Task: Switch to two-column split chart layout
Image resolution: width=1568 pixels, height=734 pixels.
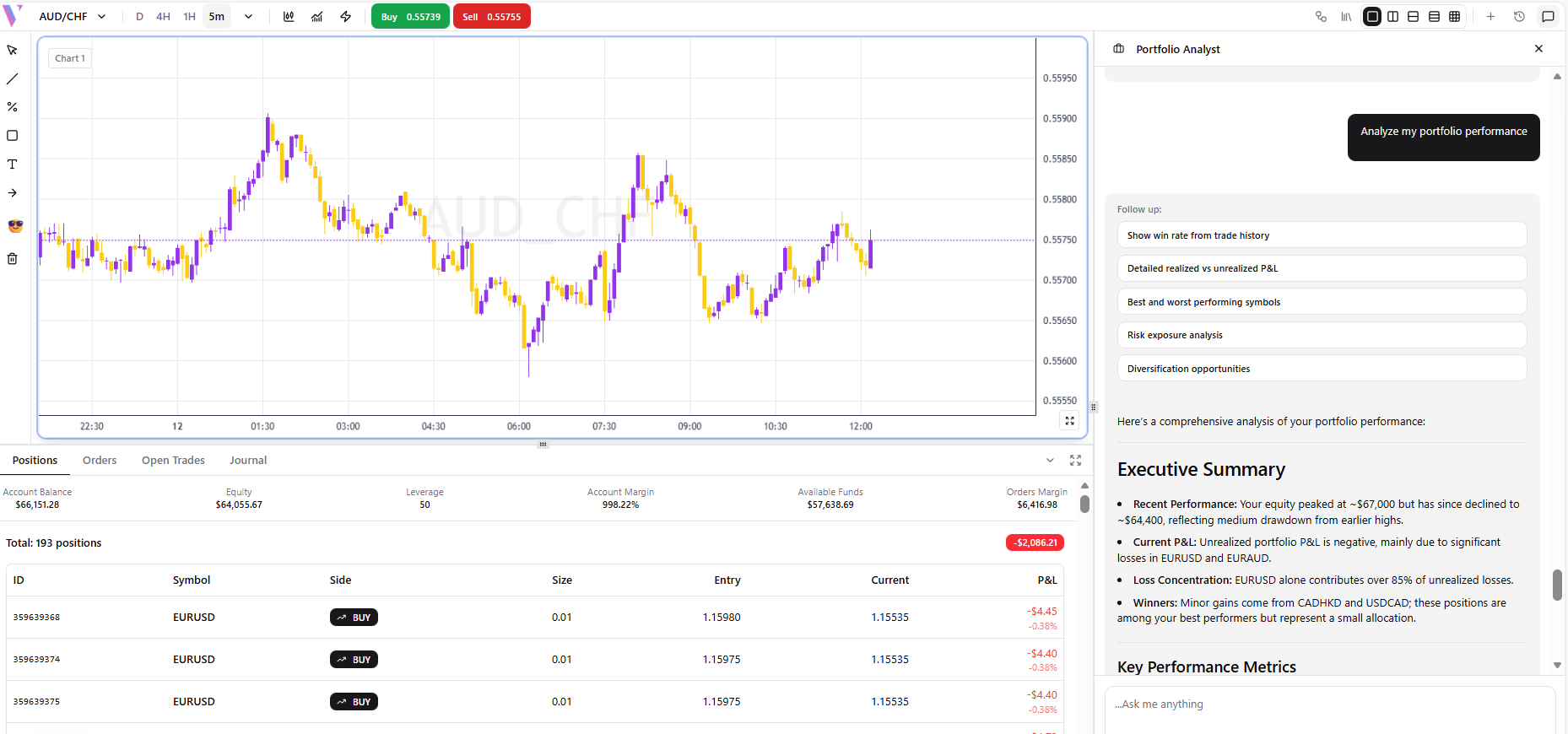Action: pos(1392,17)
